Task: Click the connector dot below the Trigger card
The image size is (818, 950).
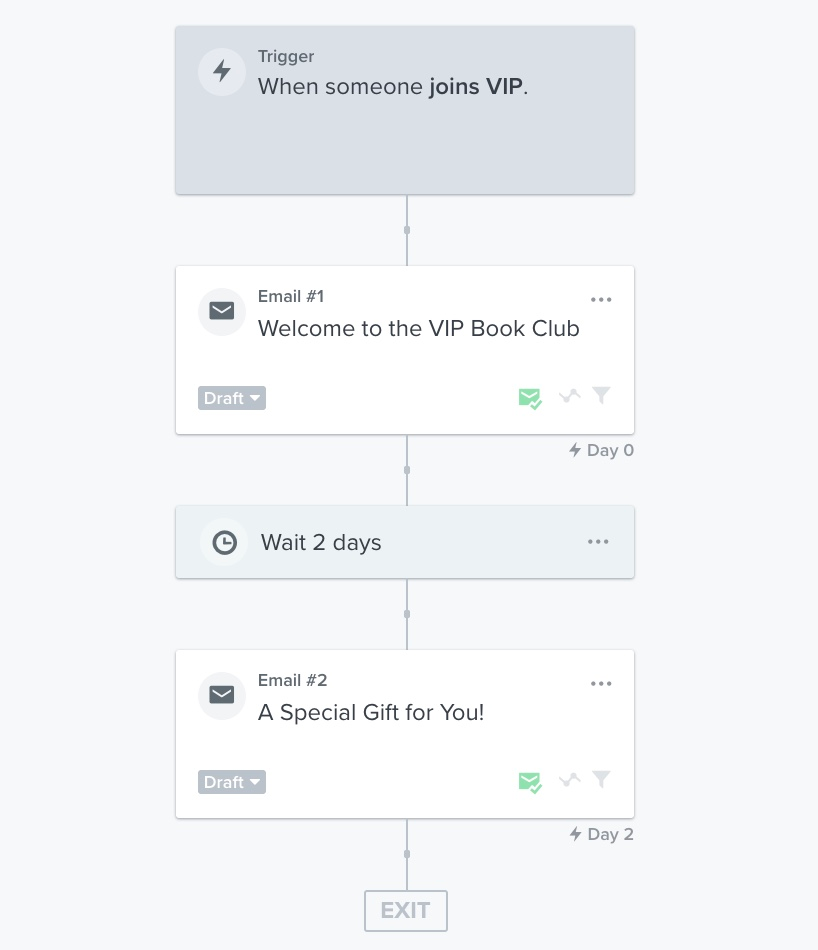Action: pos(406,230)
